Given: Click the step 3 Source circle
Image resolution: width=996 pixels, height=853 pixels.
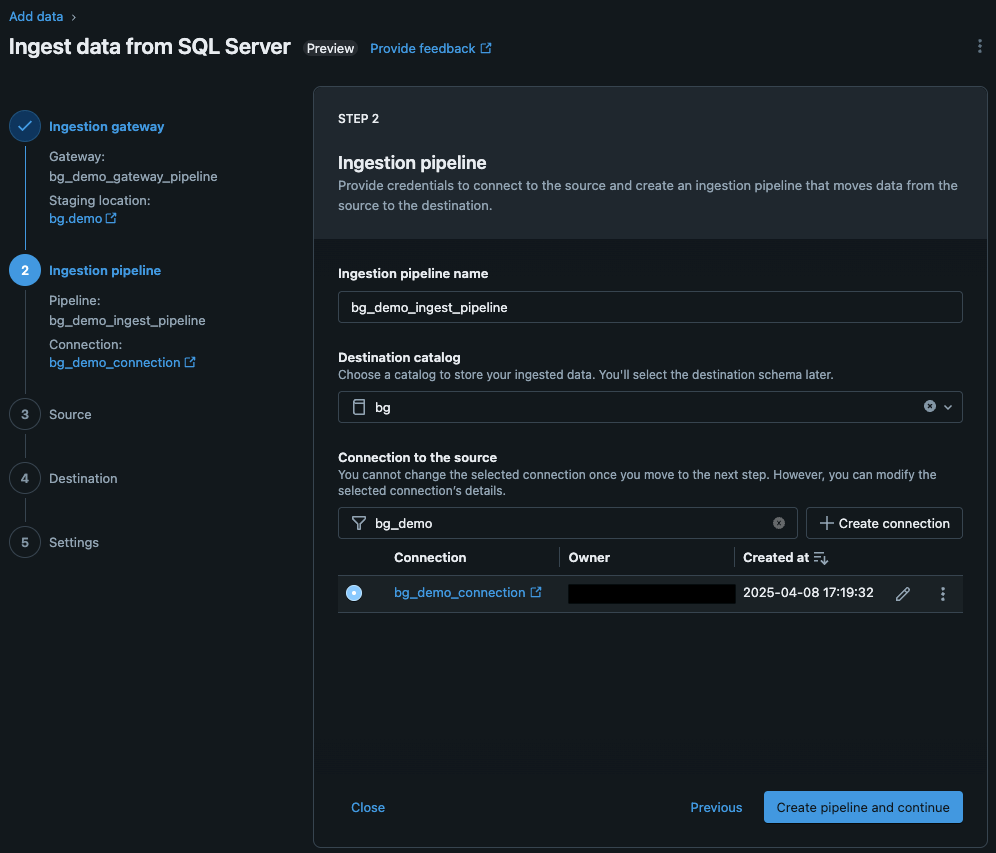Looking at the screenshot, I should point(25,414).
